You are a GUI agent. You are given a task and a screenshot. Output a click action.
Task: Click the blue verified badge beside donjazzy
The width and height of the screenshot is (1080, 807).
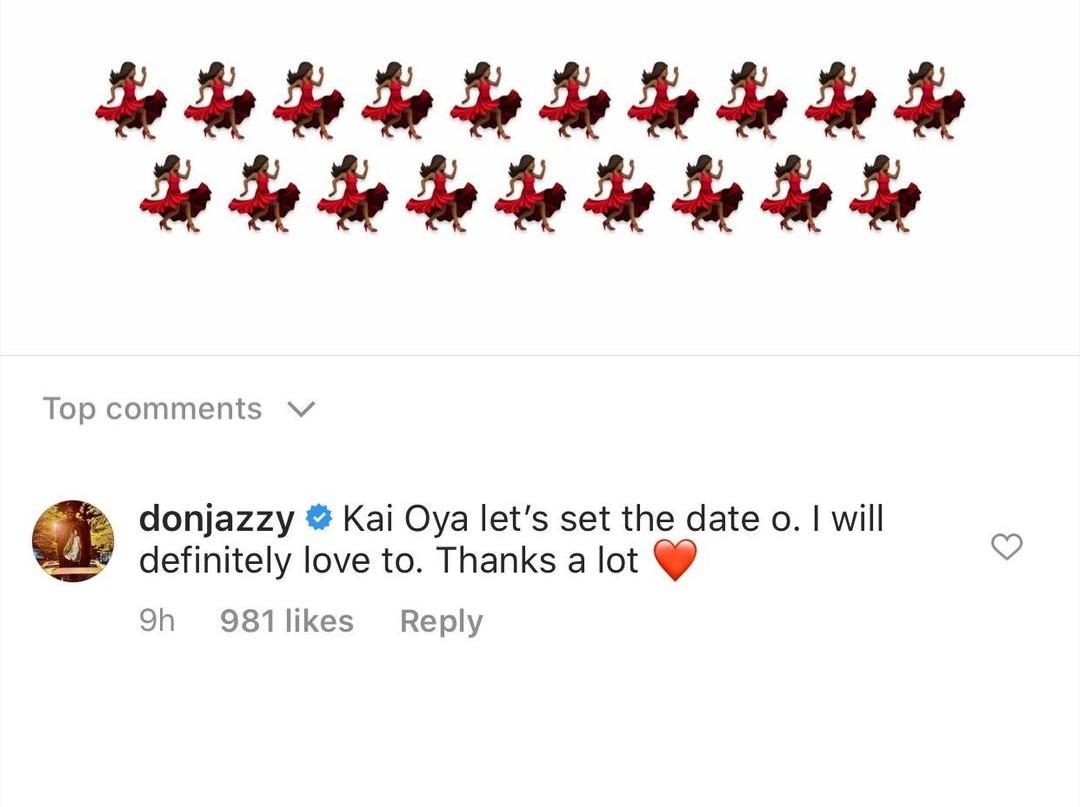point(318,519)
